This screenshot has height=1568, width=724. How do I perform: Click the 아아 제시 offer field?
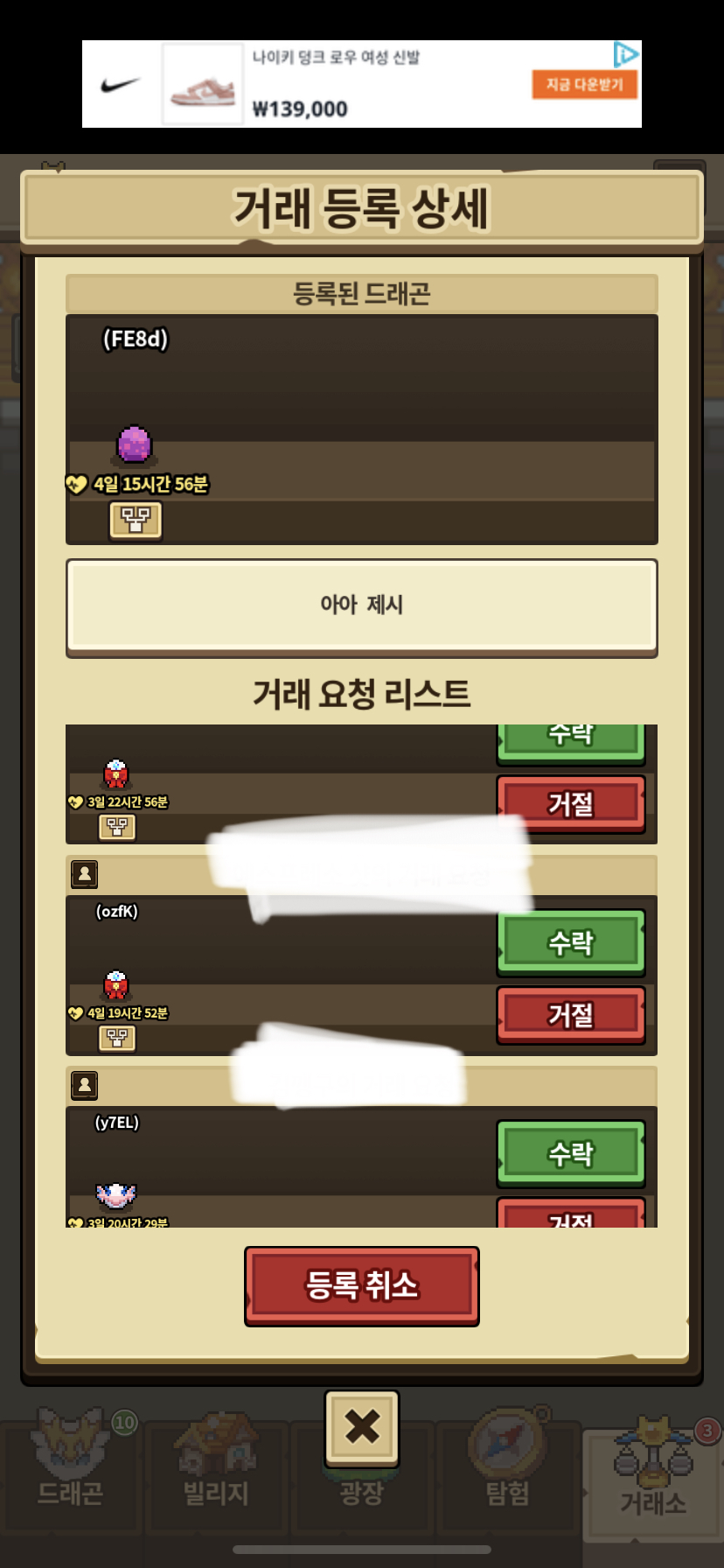[362, 605]
